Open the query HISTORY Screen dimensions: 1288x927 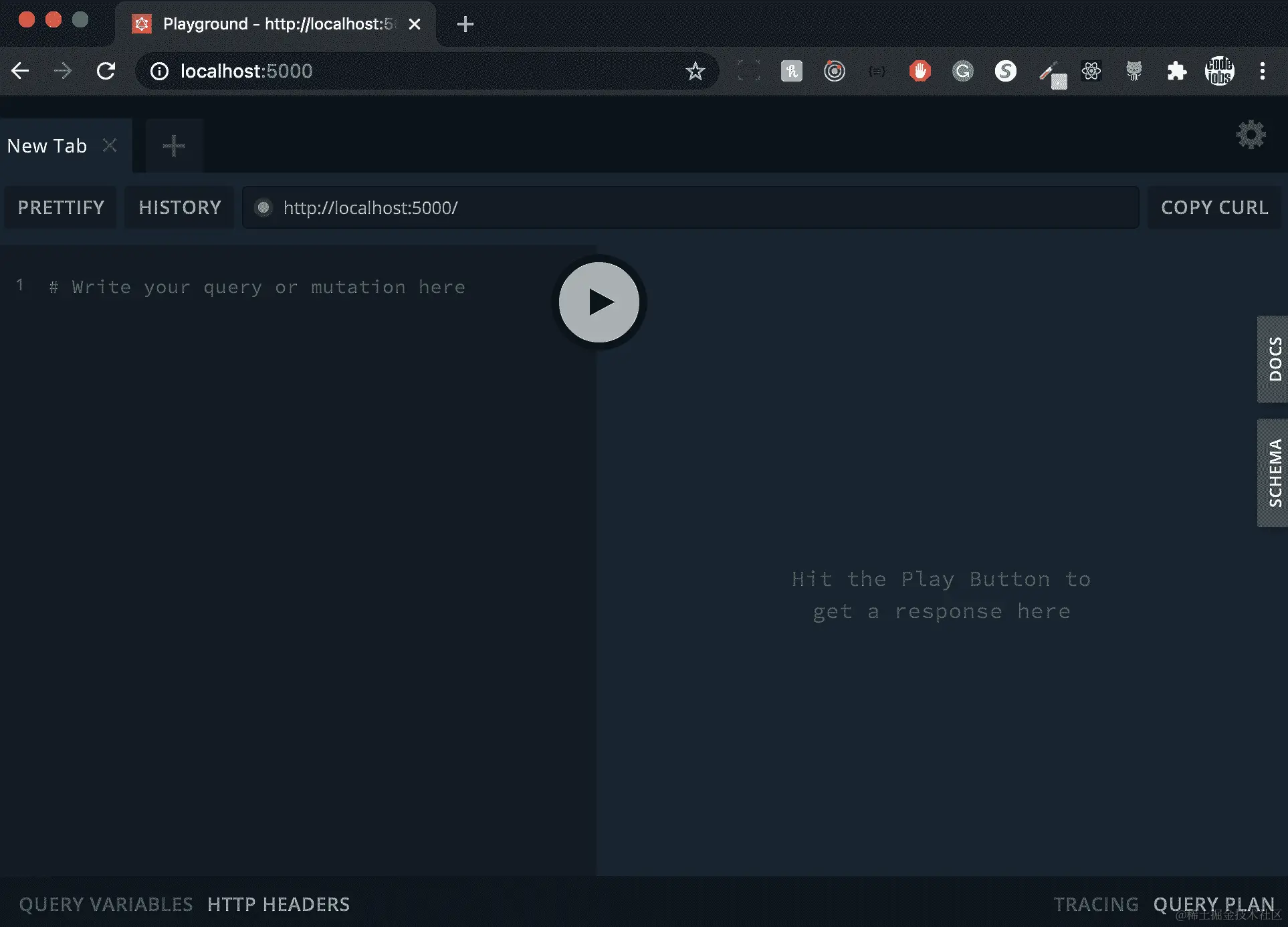pos(180,207)
